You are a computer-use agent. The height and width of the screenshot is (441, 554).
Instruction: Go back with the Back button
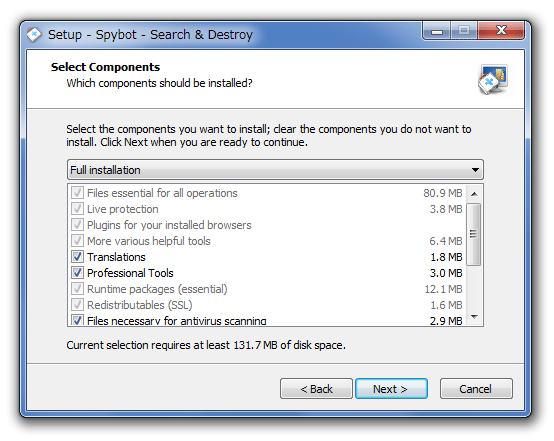316,389
